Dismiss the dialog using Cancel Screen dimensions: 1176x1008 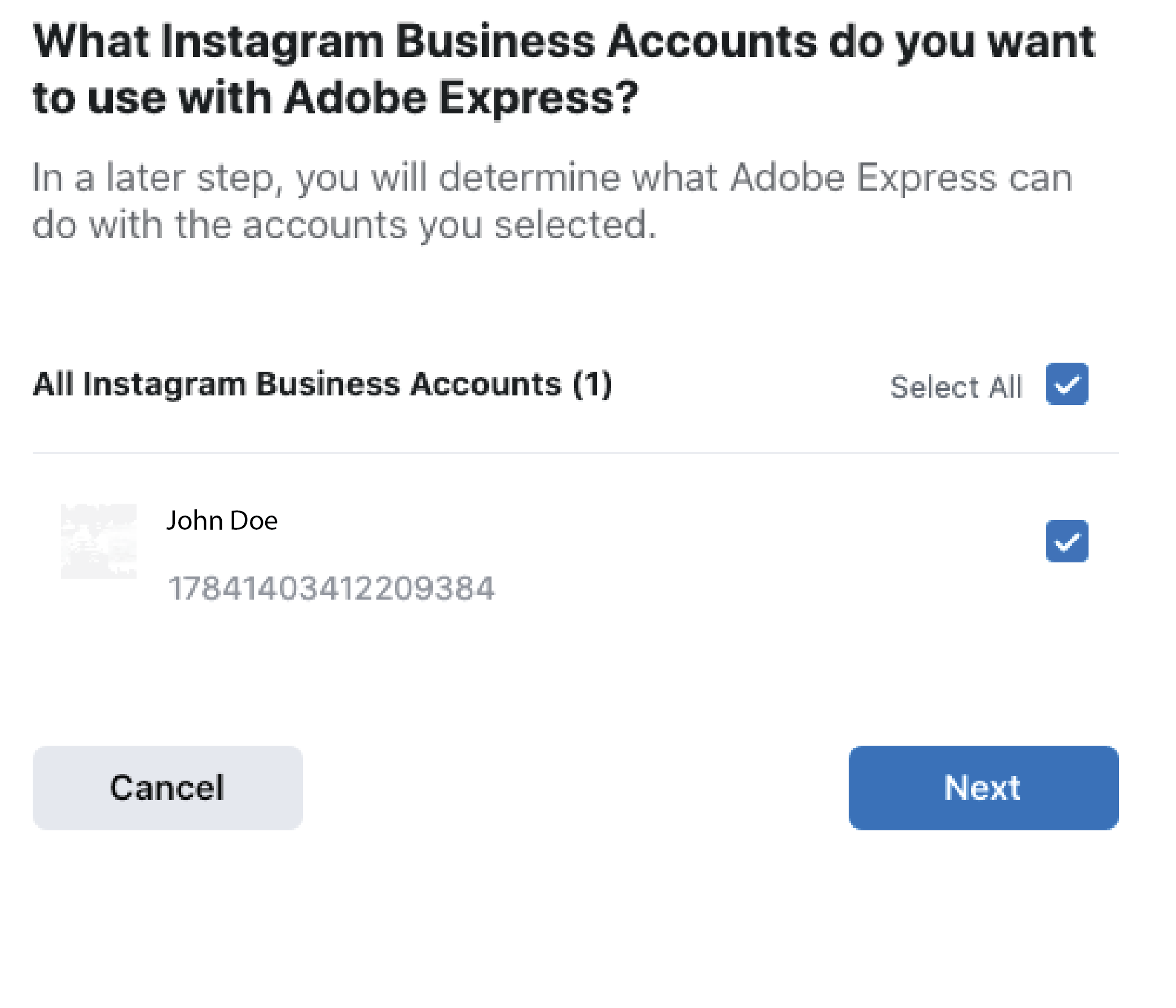point(168,787)
